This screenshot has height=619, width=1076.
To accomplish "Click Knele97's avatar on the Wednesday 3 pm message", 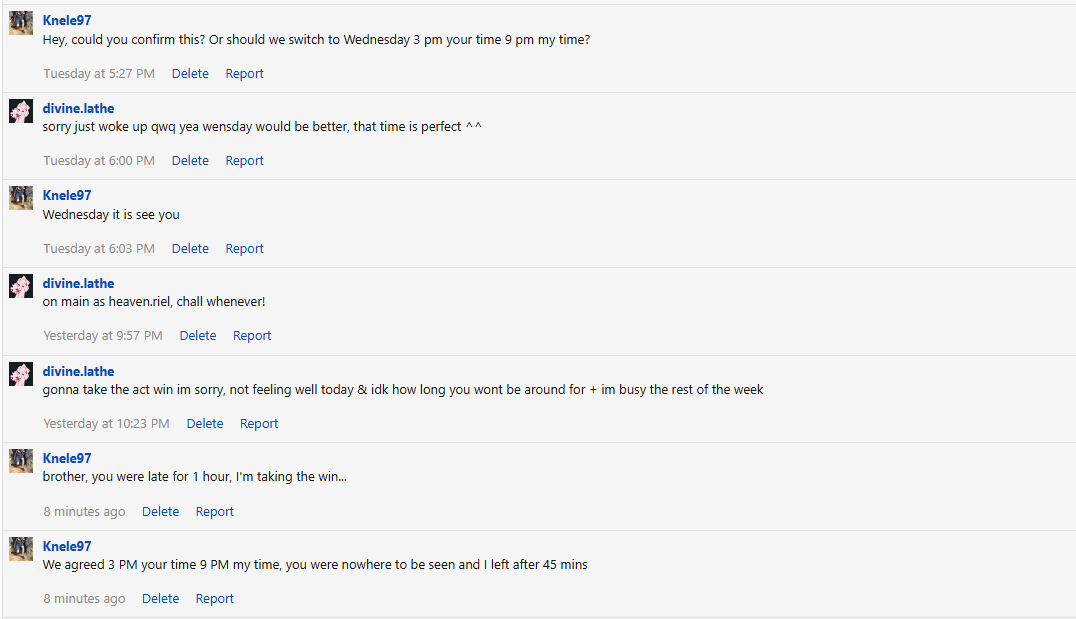I will [21, 23].
